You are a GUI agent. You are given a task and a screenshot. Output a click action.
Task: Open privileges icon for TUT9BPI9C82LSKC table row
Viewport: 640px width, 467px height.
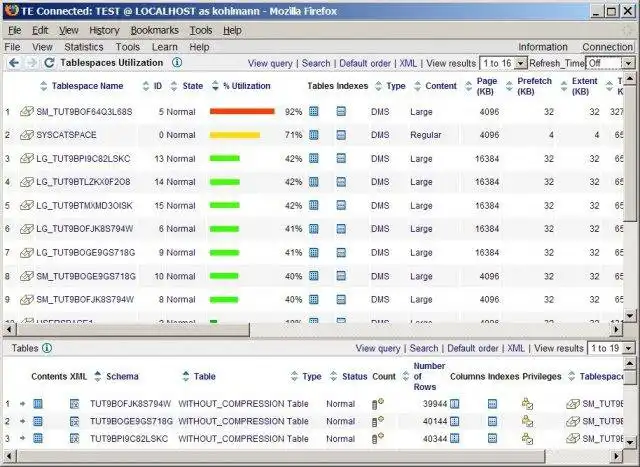527,439
